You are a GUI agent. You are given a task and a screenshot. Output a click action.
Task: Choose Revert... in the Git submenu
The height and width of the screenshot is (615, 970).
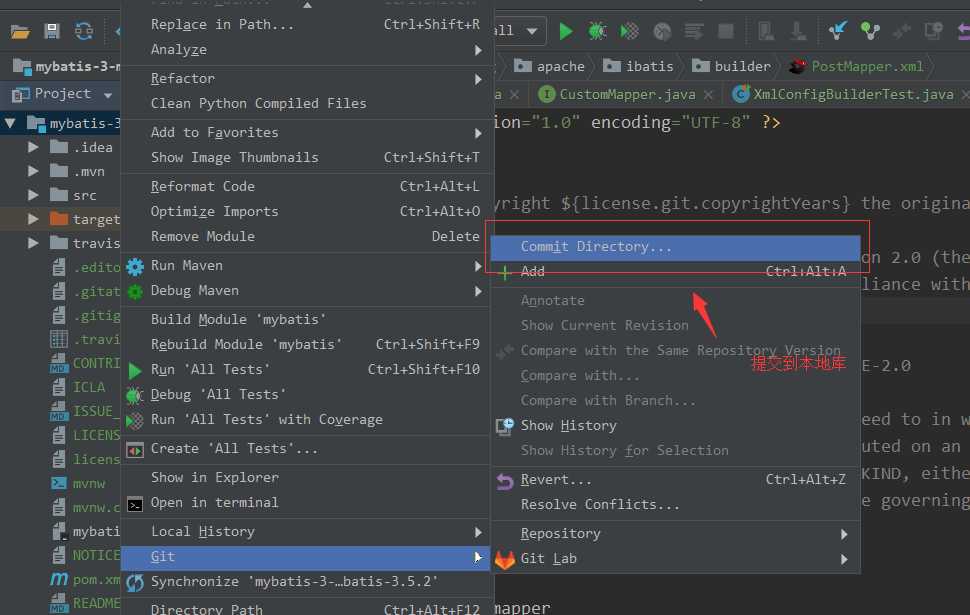pos(676,480)
